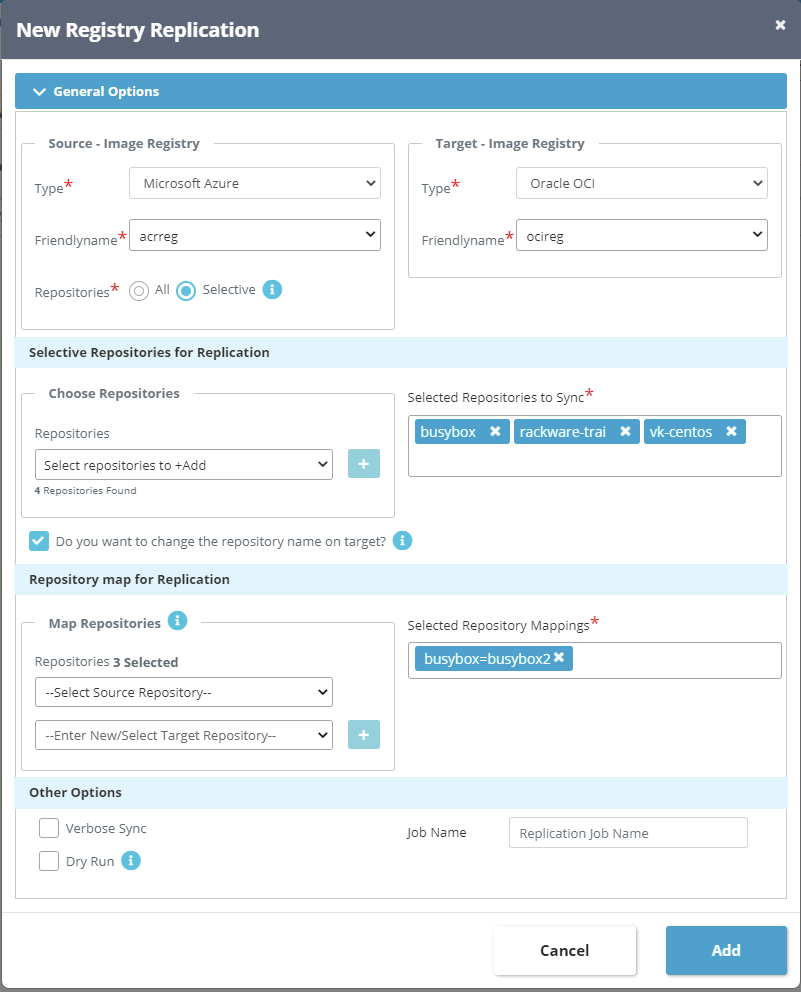Screen dimensions: 801x992
Task: Enable the Dry Run checkbox
Action: pyautogui.click(x=49, y=860)
